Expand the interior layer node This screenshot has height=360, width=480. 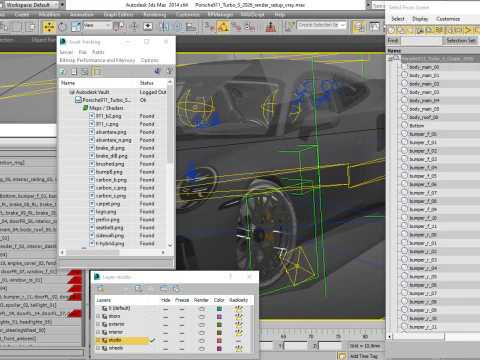(x=98, y=332)
